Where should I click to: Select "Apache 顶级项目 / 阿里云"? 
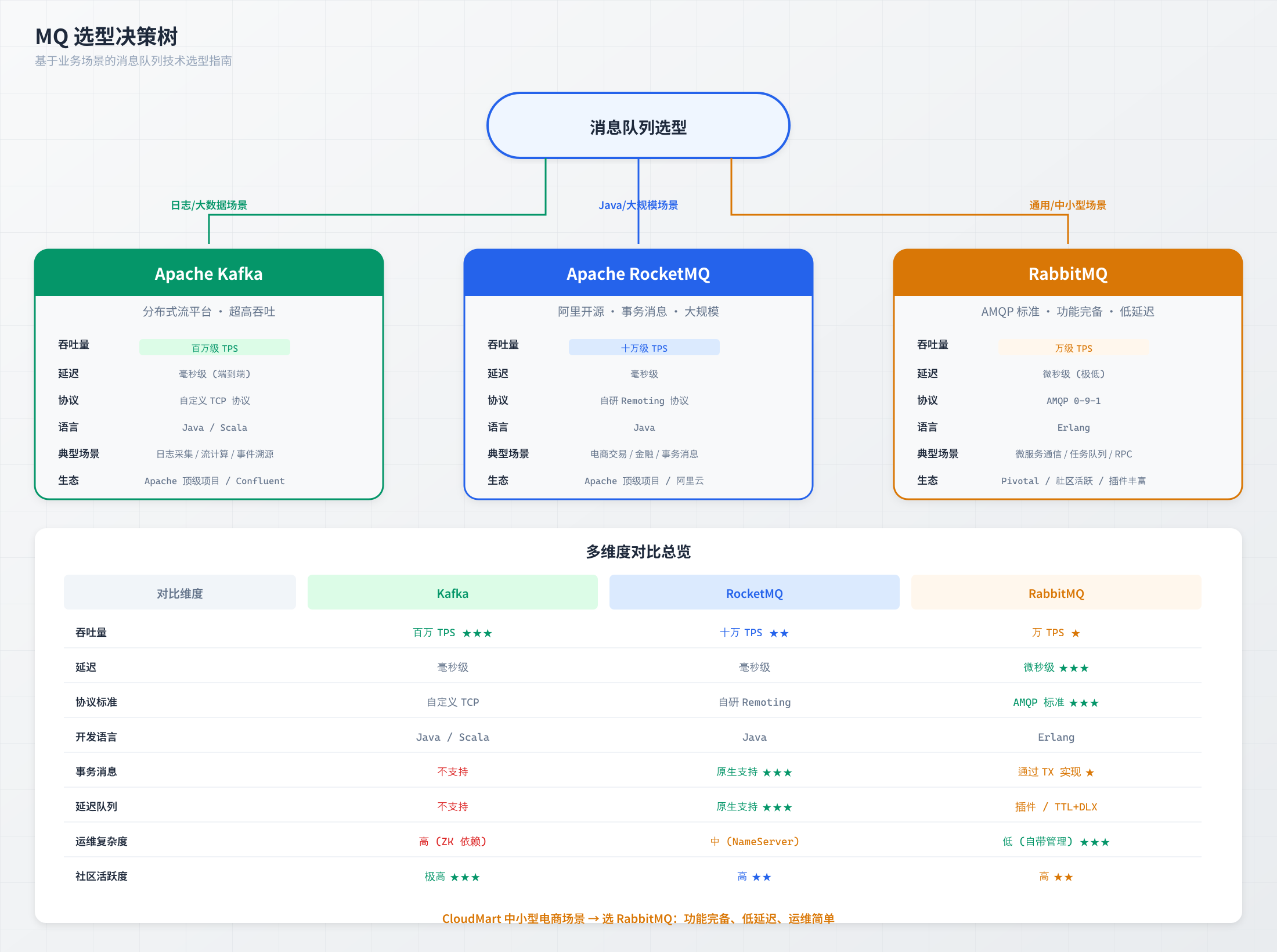[x=644, y=481]
